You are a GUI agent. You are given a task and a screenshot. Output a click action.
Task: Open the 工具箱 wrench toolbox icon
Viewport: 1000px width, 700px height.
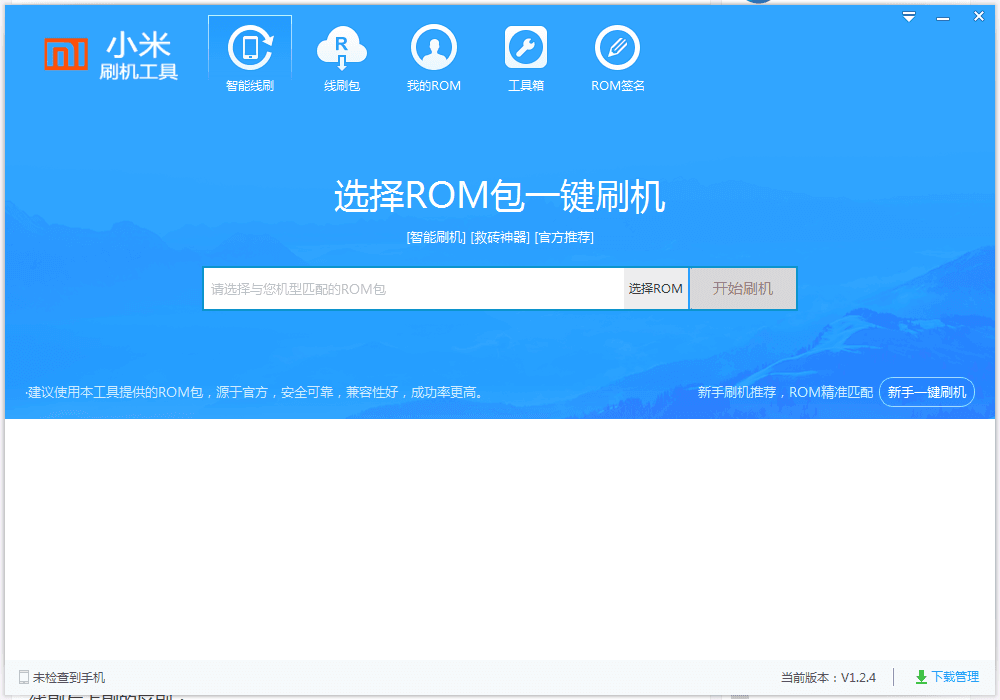point(526,47)
